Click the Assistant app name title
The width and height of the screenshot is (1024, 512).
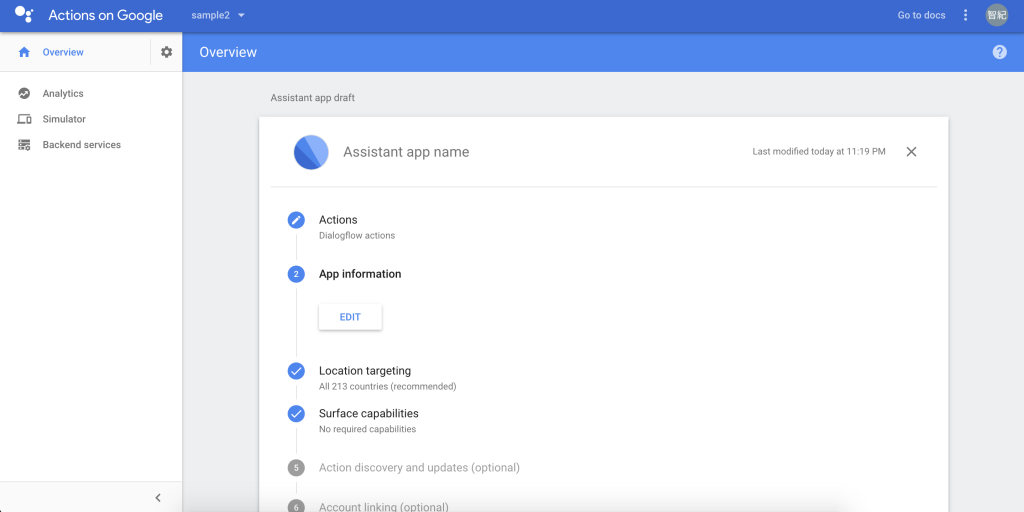click(x=406, y=152)
